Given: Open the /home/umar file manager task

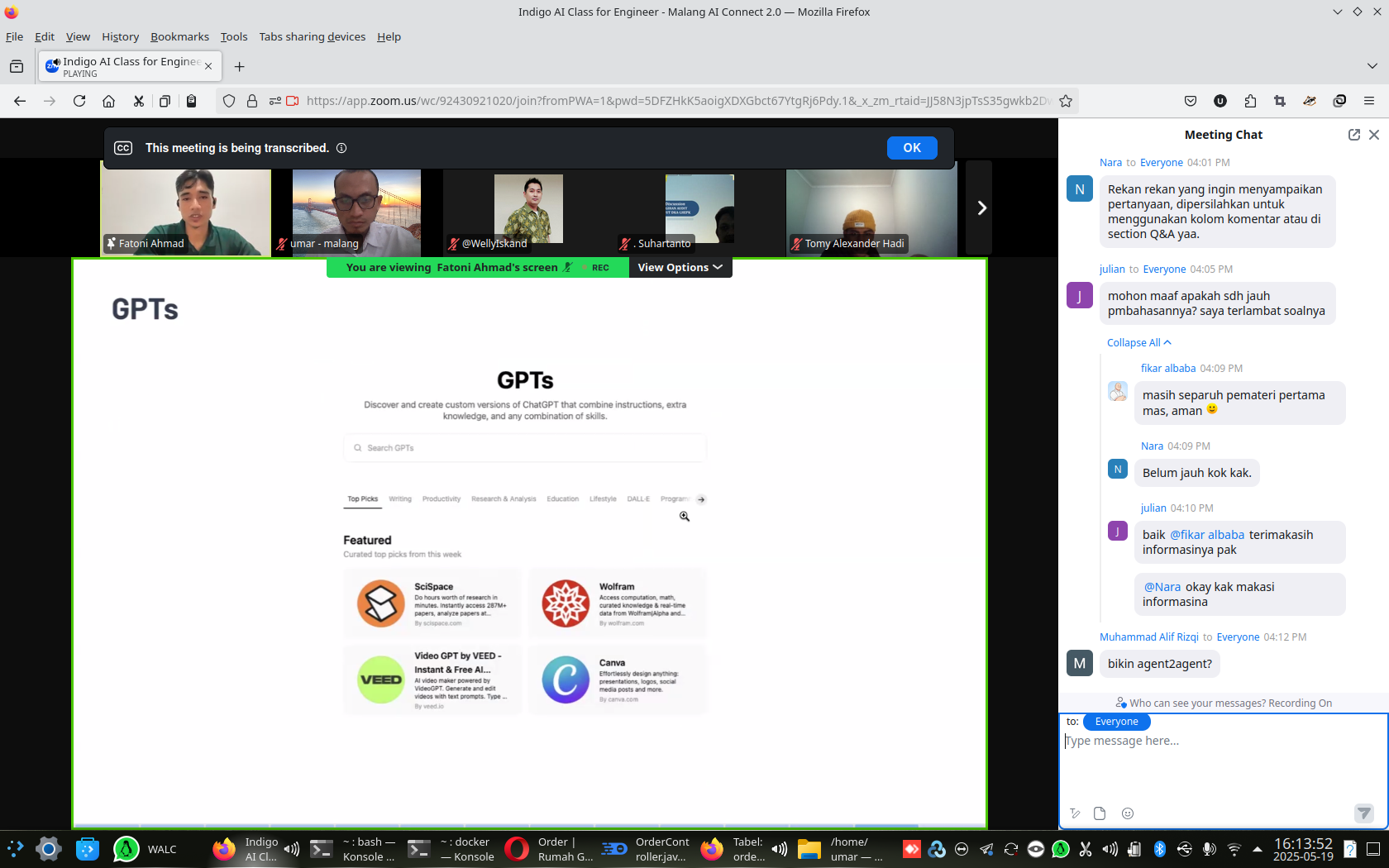Looking at the screenshot, I should tap(842, 849).
